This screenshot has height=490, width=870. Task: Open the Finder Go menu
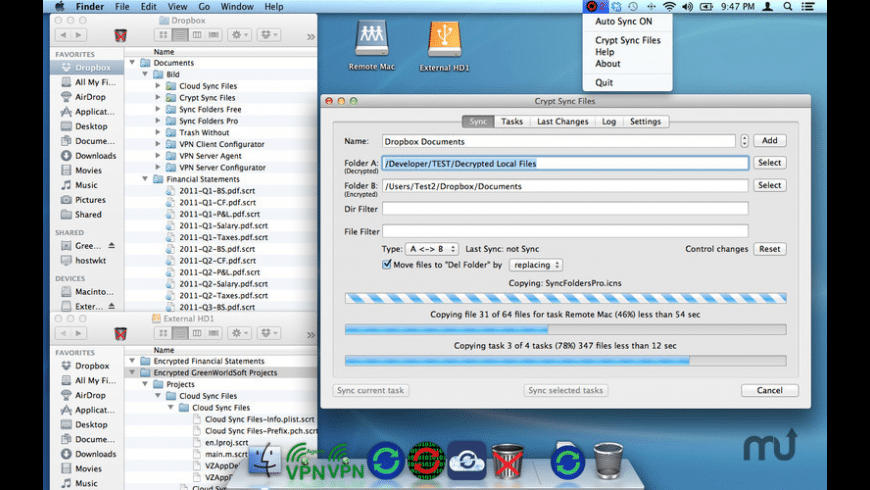pyautogui.click(x=204, y=7)
